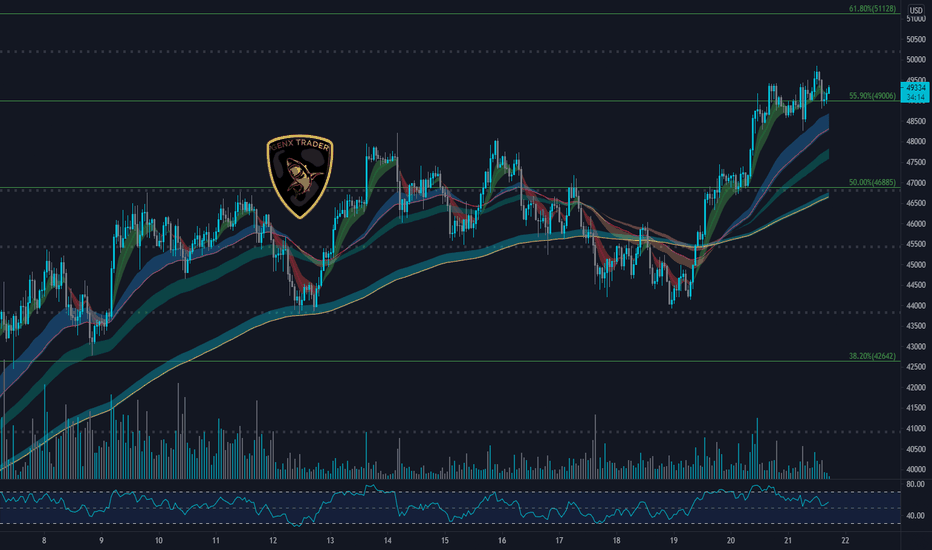Open the USD currency selector

coord(916,10)
